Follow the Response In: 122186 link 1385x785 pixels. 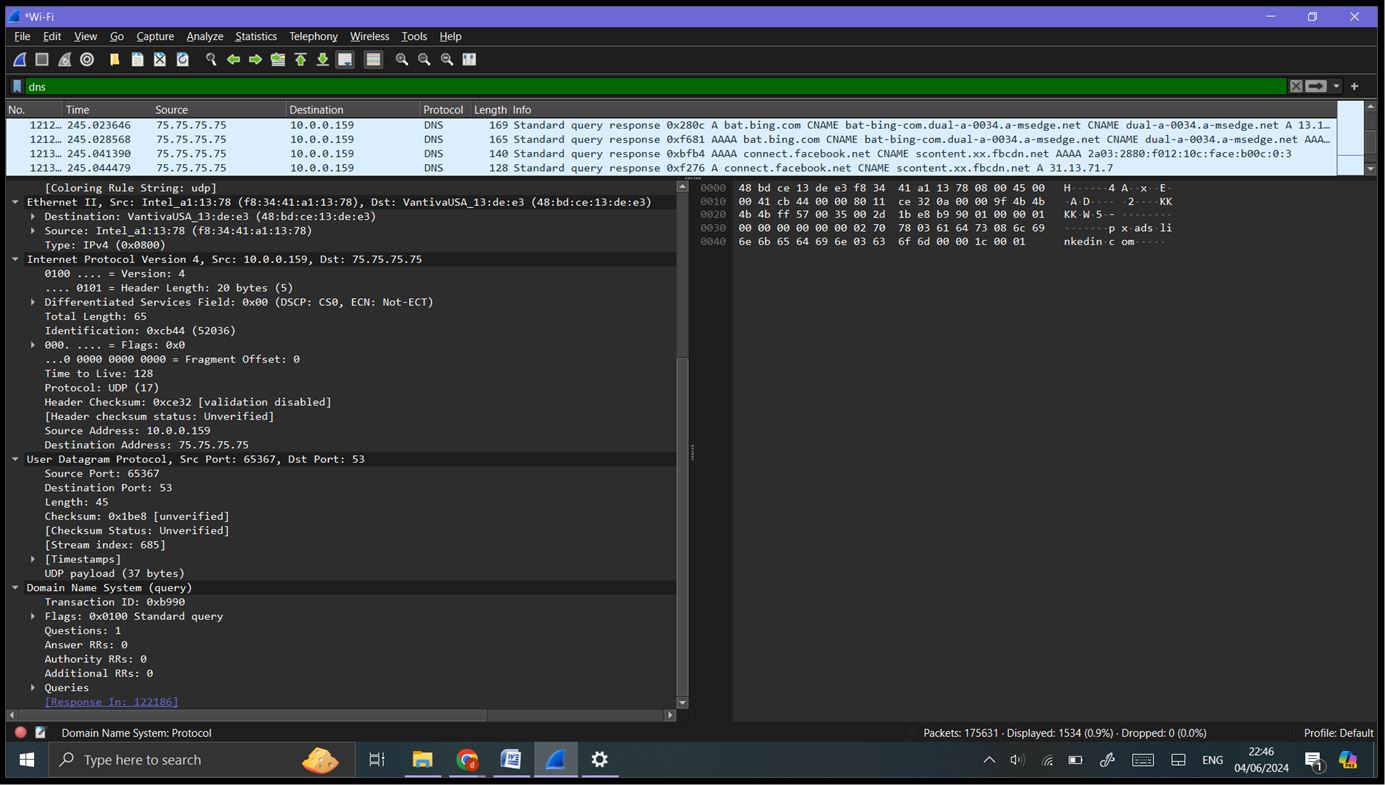110,701
